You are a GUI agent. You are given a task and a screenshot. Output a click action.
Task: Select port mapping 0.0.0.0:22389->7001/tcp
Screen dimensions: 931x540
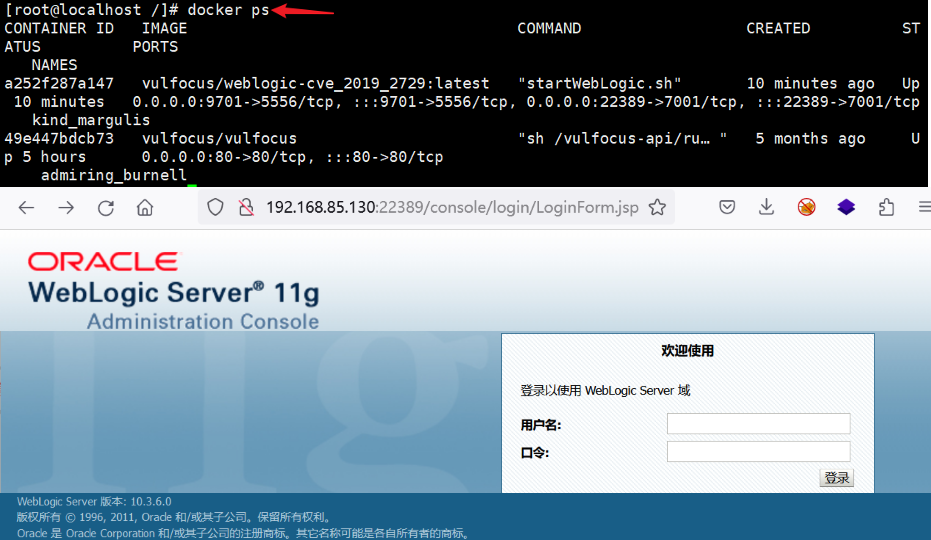tap(632, 102)
